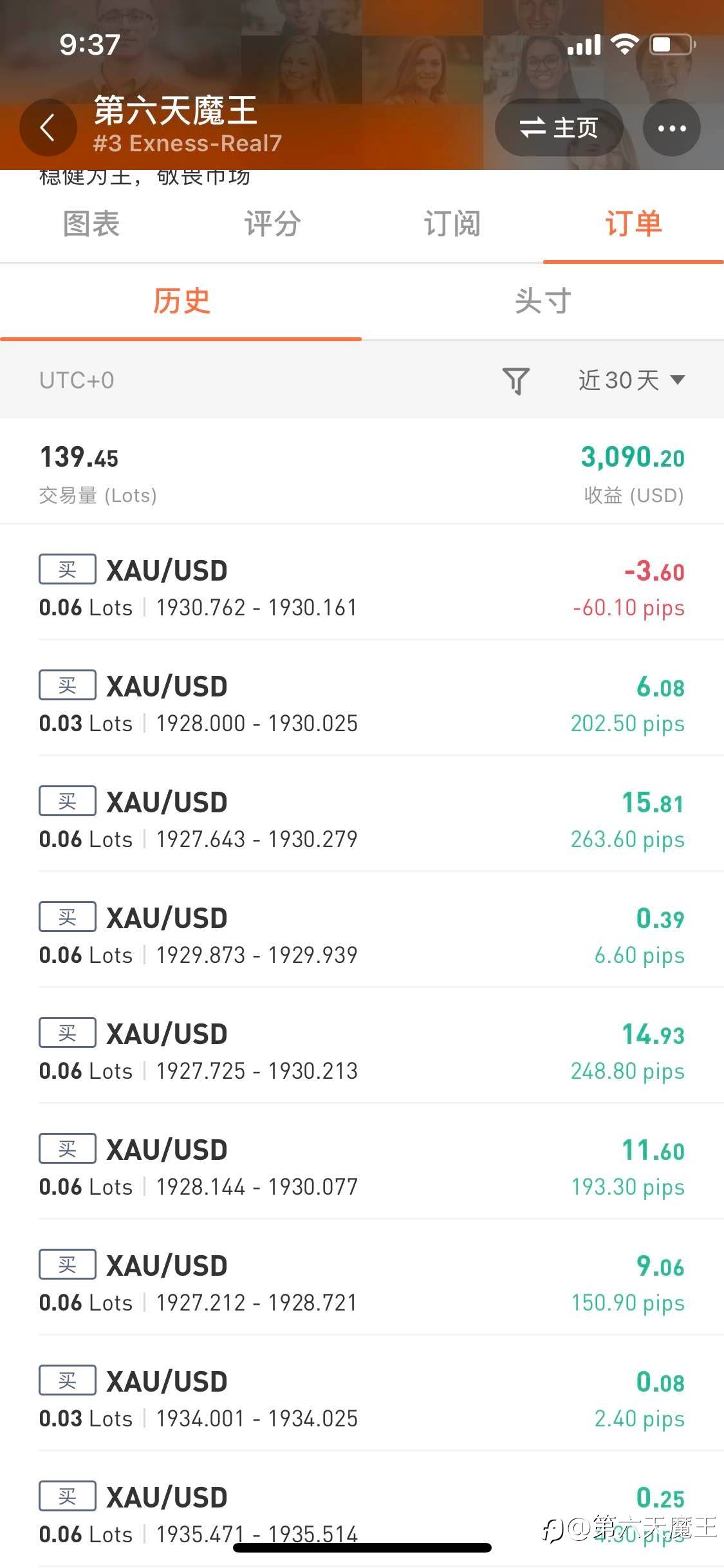The image size is (724, 1568).
Task: Open XAU/USD order with -3.60 loss
Action: pos(362,588)
